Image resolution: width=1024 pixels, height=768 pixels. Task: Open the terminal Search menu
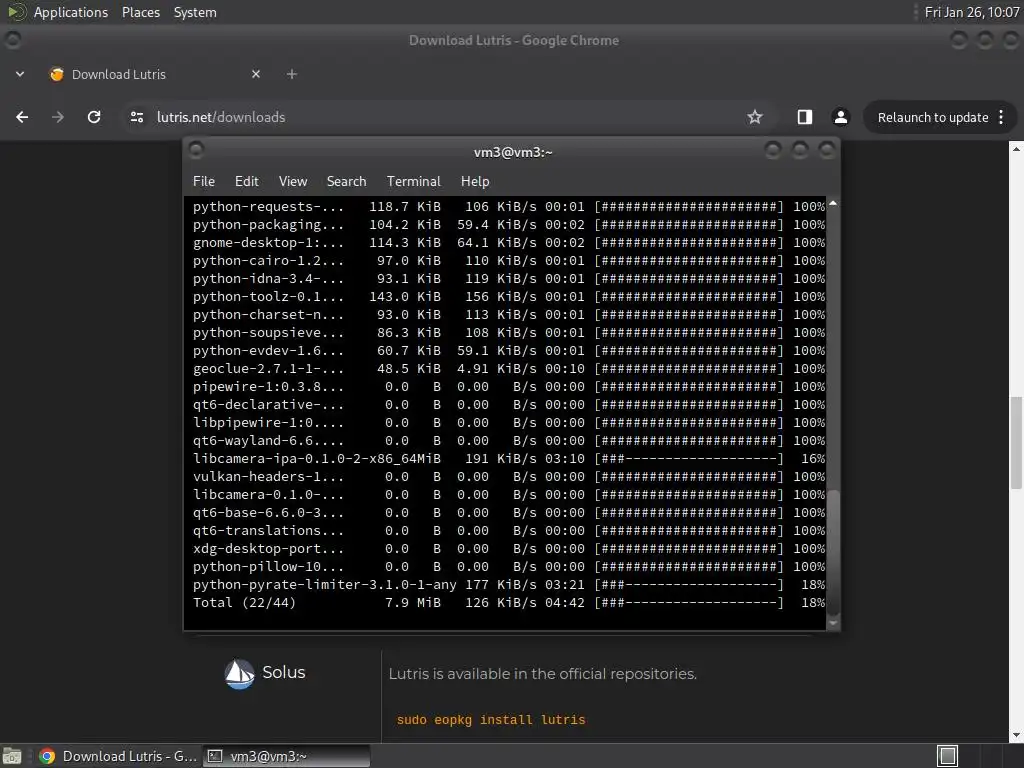346,181
